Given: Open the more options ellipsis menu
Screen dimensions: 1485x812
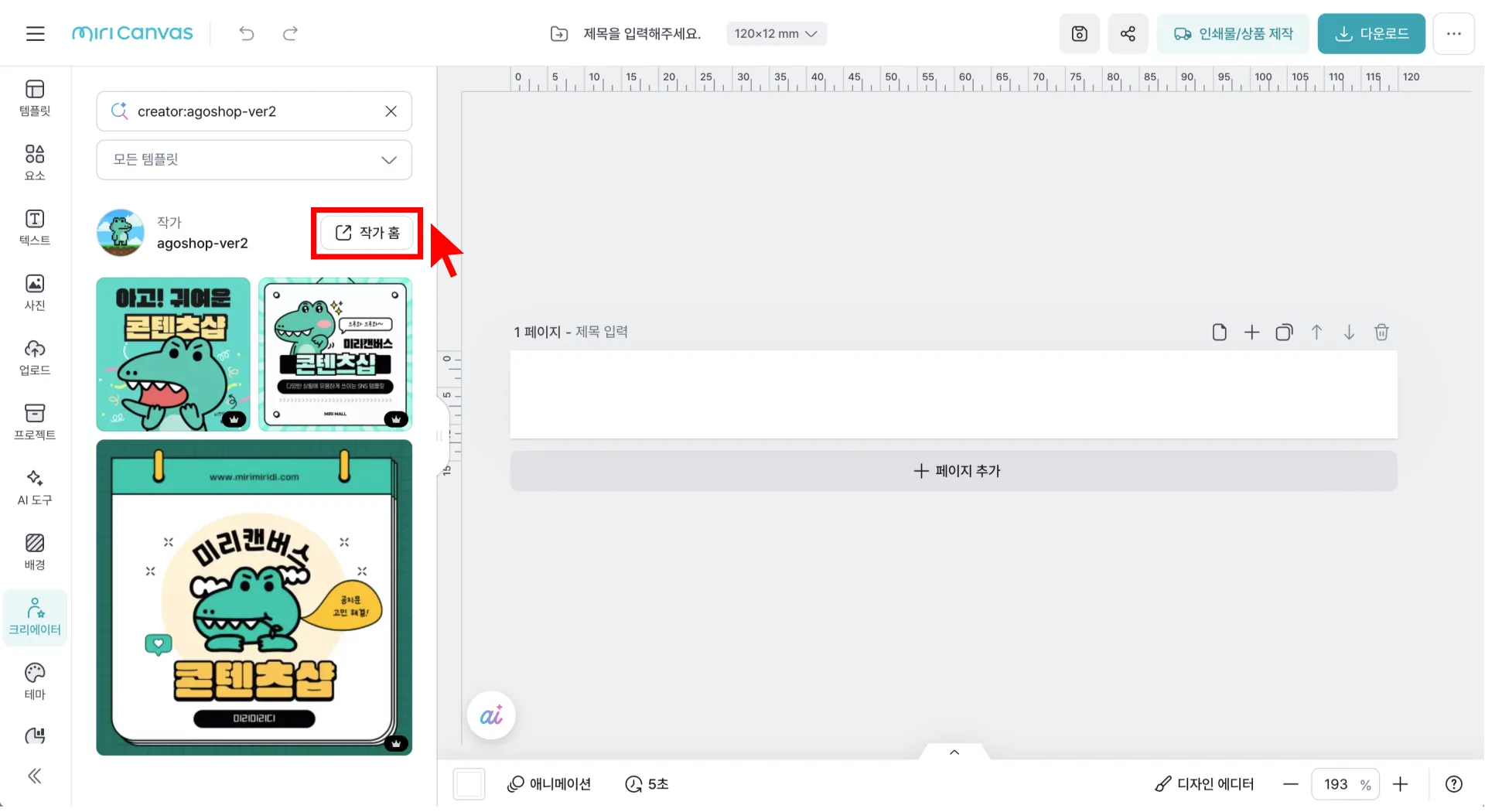Looking at the screenshot, I should [x=1453, y=33].
